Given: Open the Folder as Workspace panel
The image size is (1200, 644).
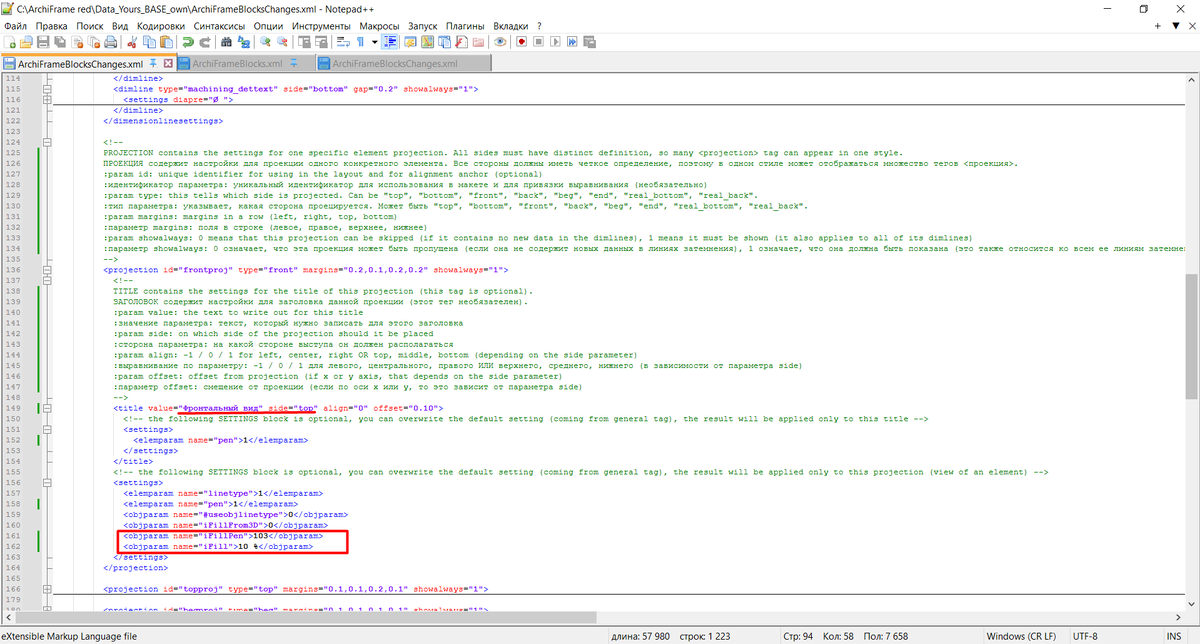Looking at the screenshot, I should click(x=478, y=42).
